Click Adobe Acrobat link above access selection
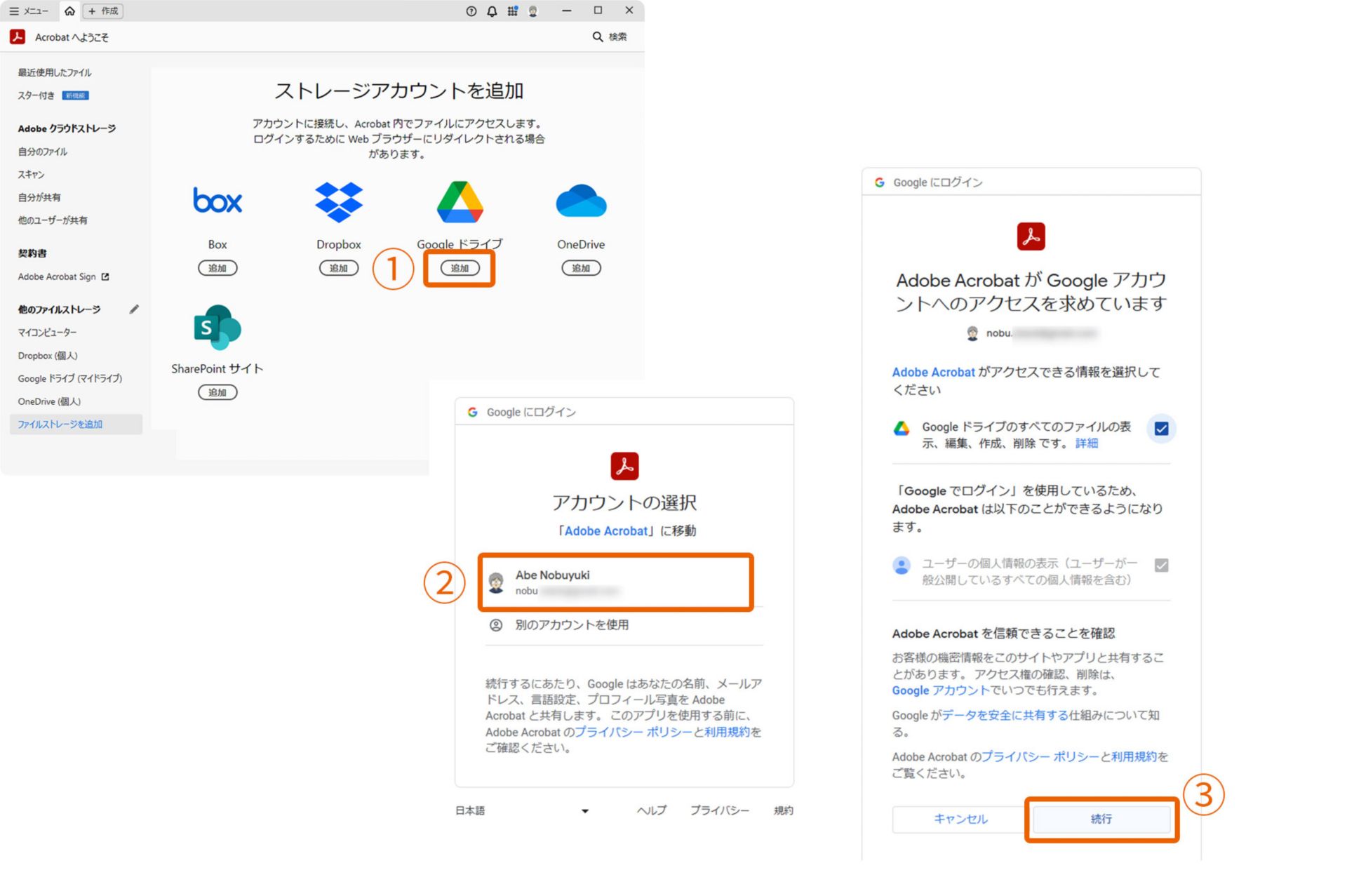This screenshot has height=896, width=1347. pos(933,372)
